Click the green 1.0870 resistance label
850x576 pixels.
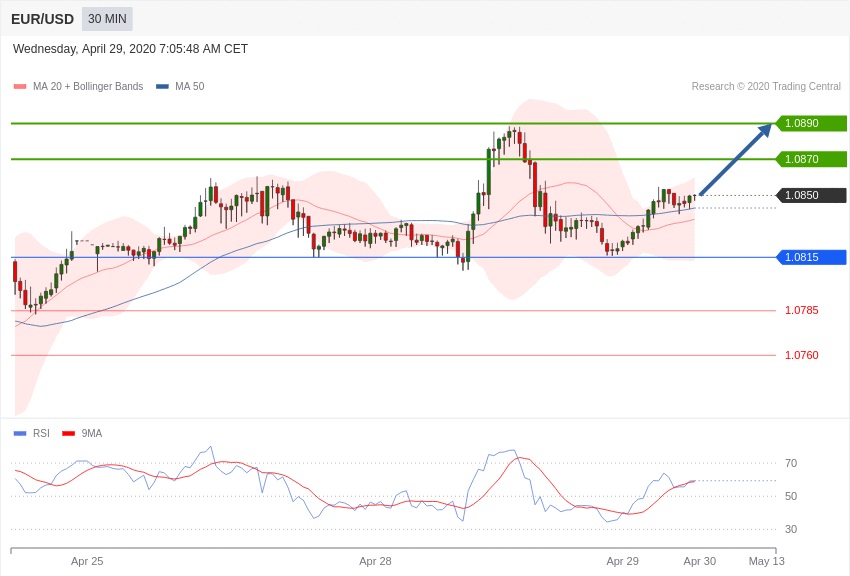812,159
